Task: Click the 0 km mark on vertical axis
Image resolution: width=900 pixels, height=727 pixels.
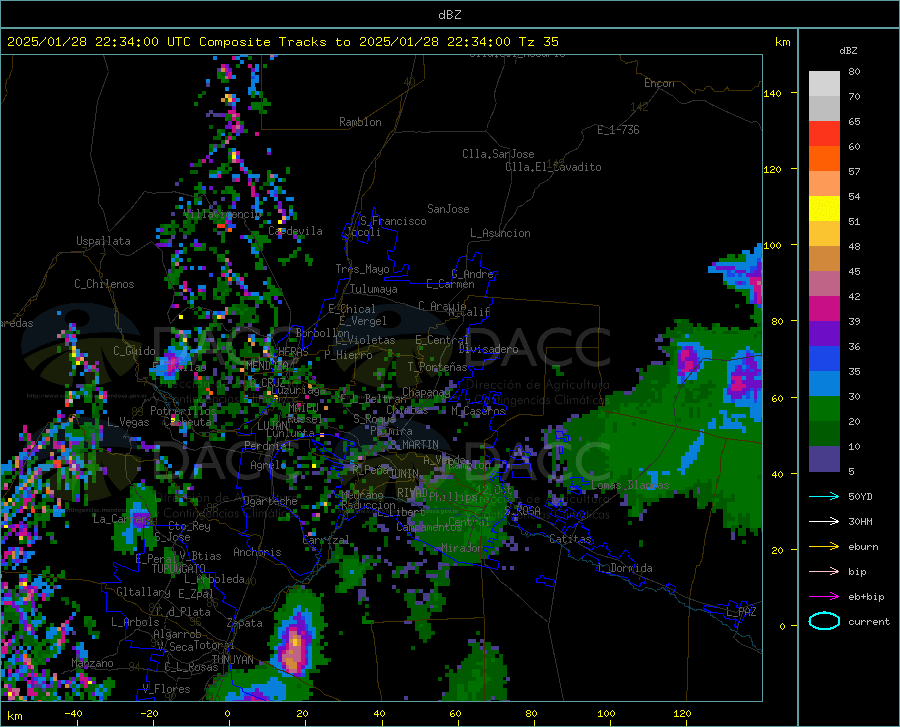Action: click(782, 626)
